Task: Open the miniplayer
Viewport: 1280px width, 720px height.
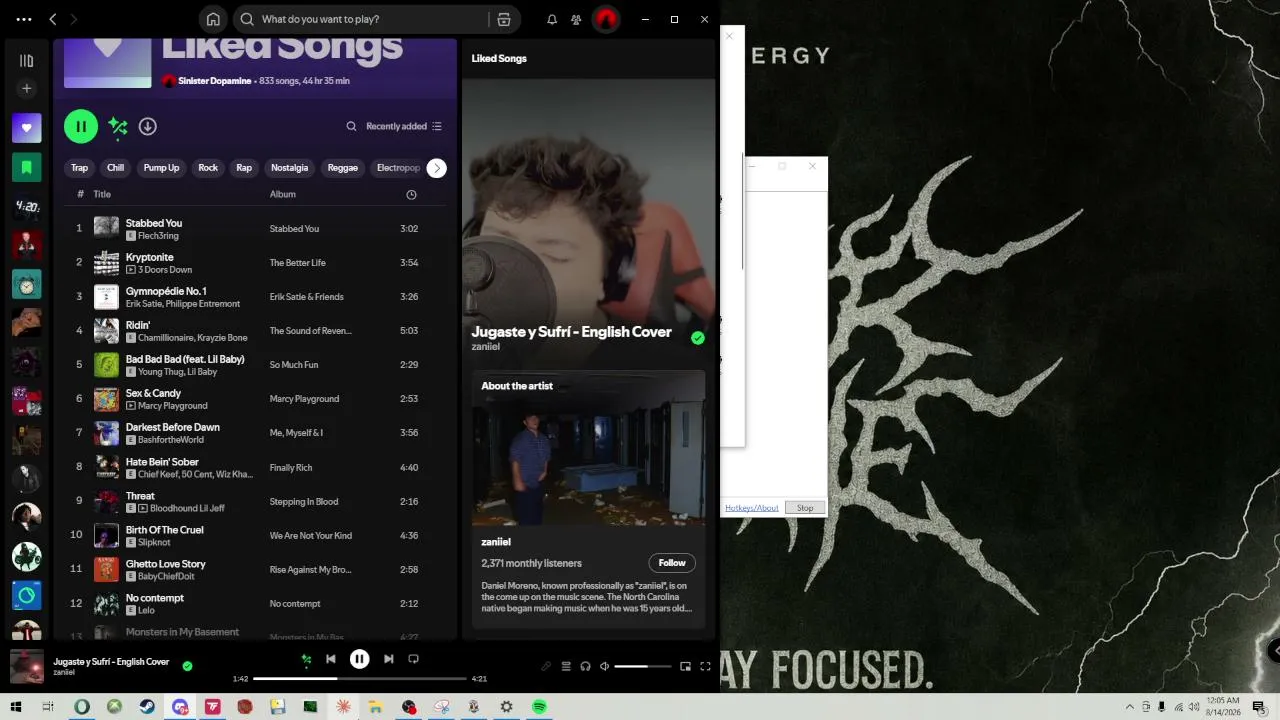Action: pyautogui.click(x=685, y=666)
